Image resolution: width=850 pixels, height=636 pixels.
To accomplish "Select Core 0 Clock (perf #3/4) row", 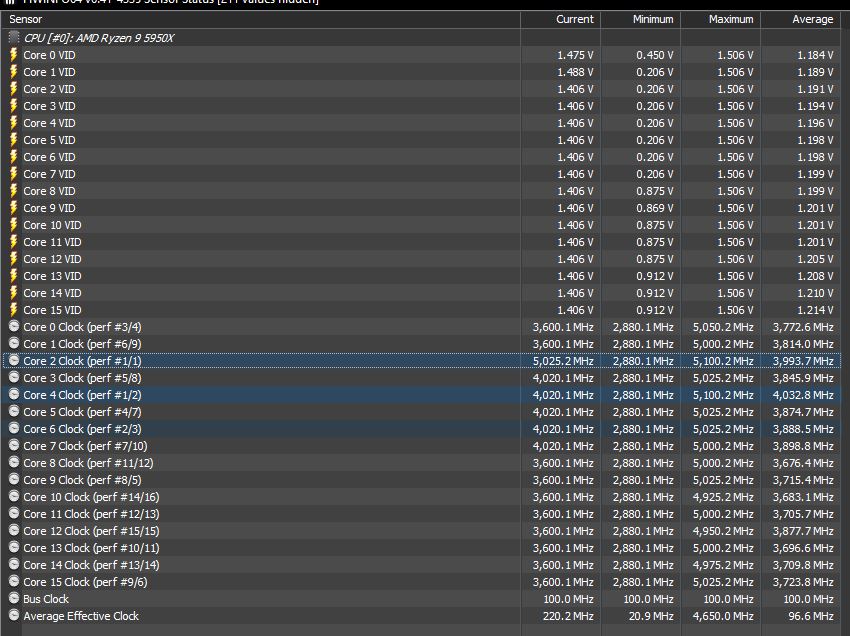I will (422, 327).
